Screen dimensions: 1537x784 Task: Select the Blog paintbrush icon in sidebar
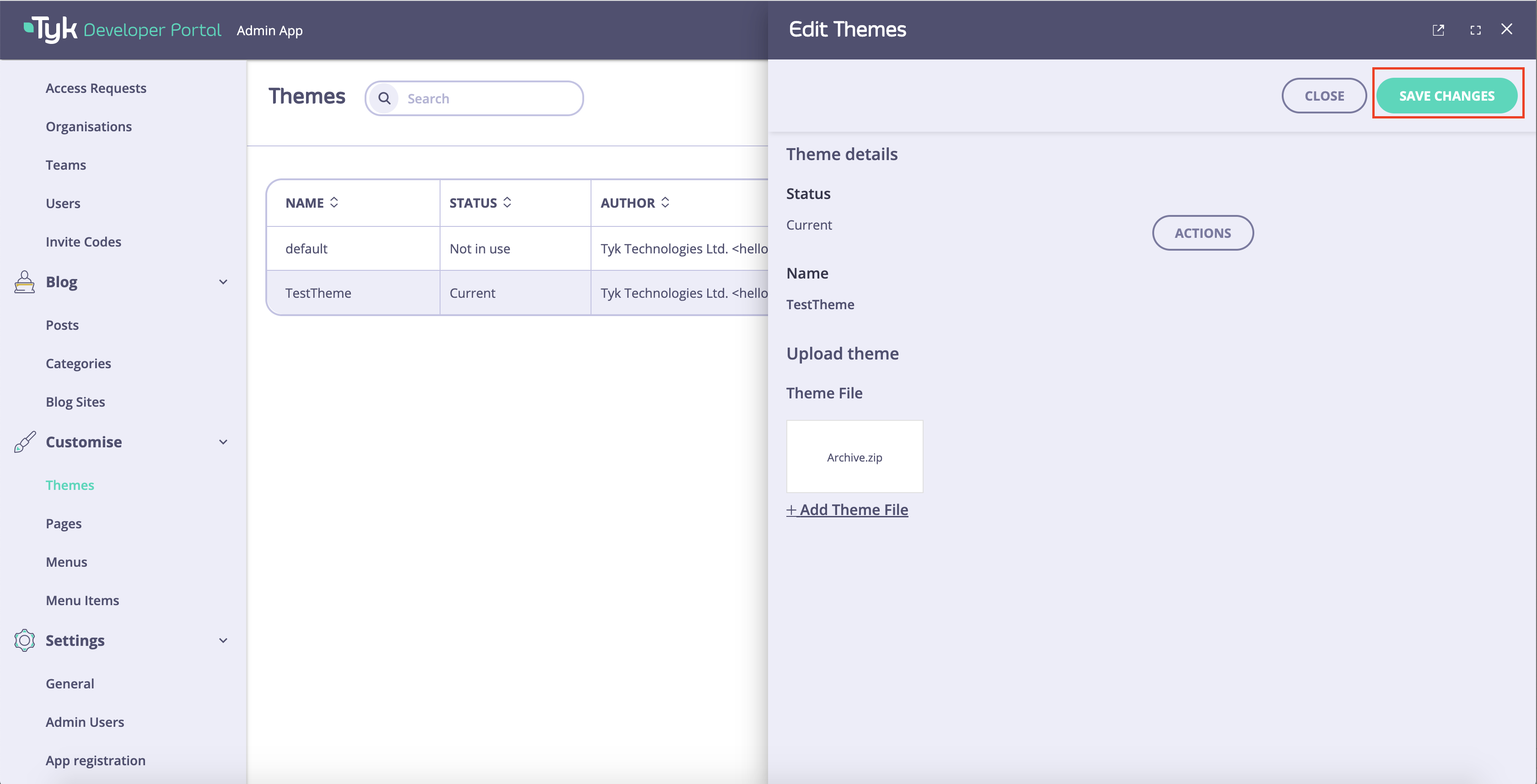24,282
